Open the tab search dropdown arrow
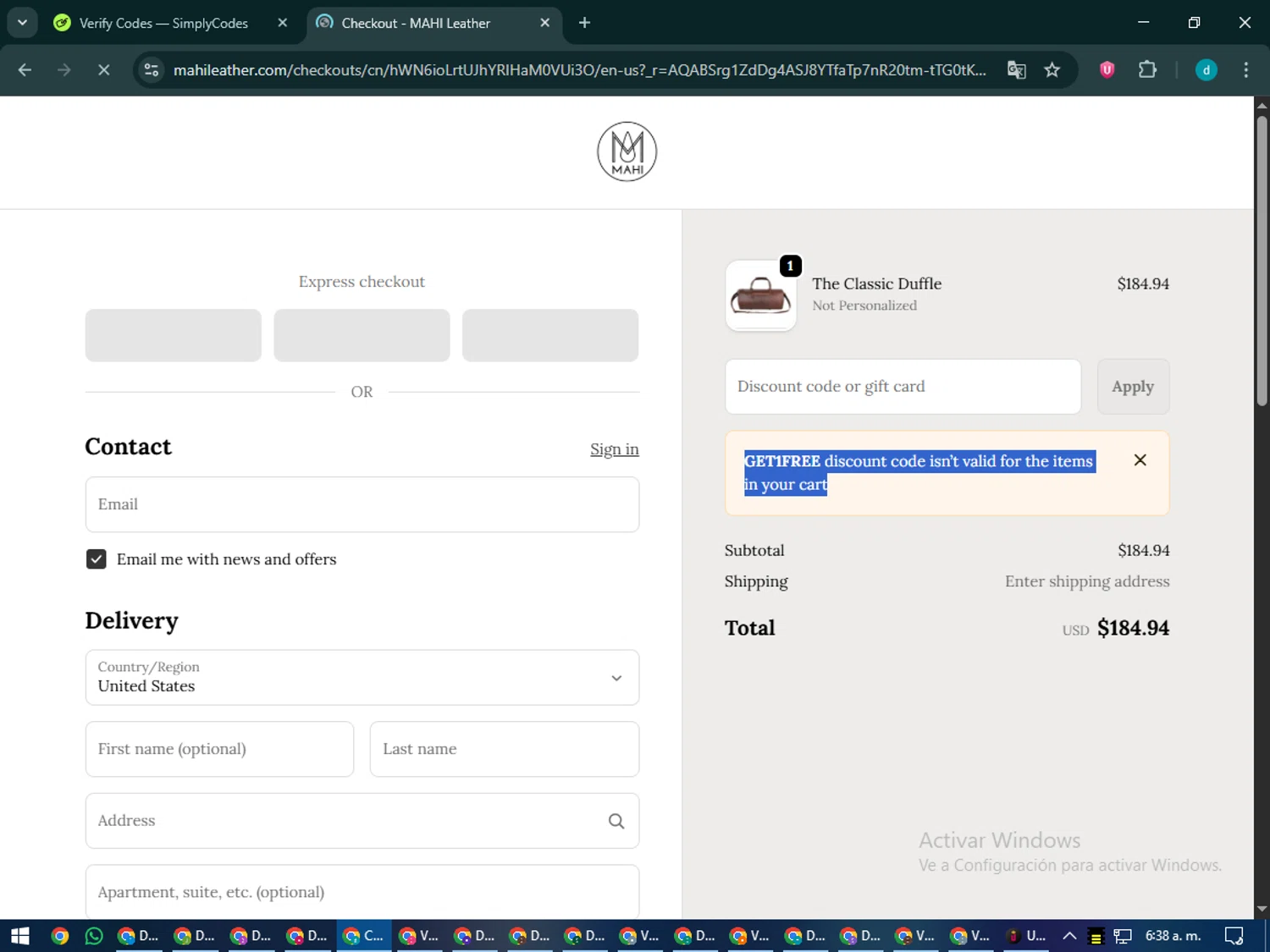 22,23
